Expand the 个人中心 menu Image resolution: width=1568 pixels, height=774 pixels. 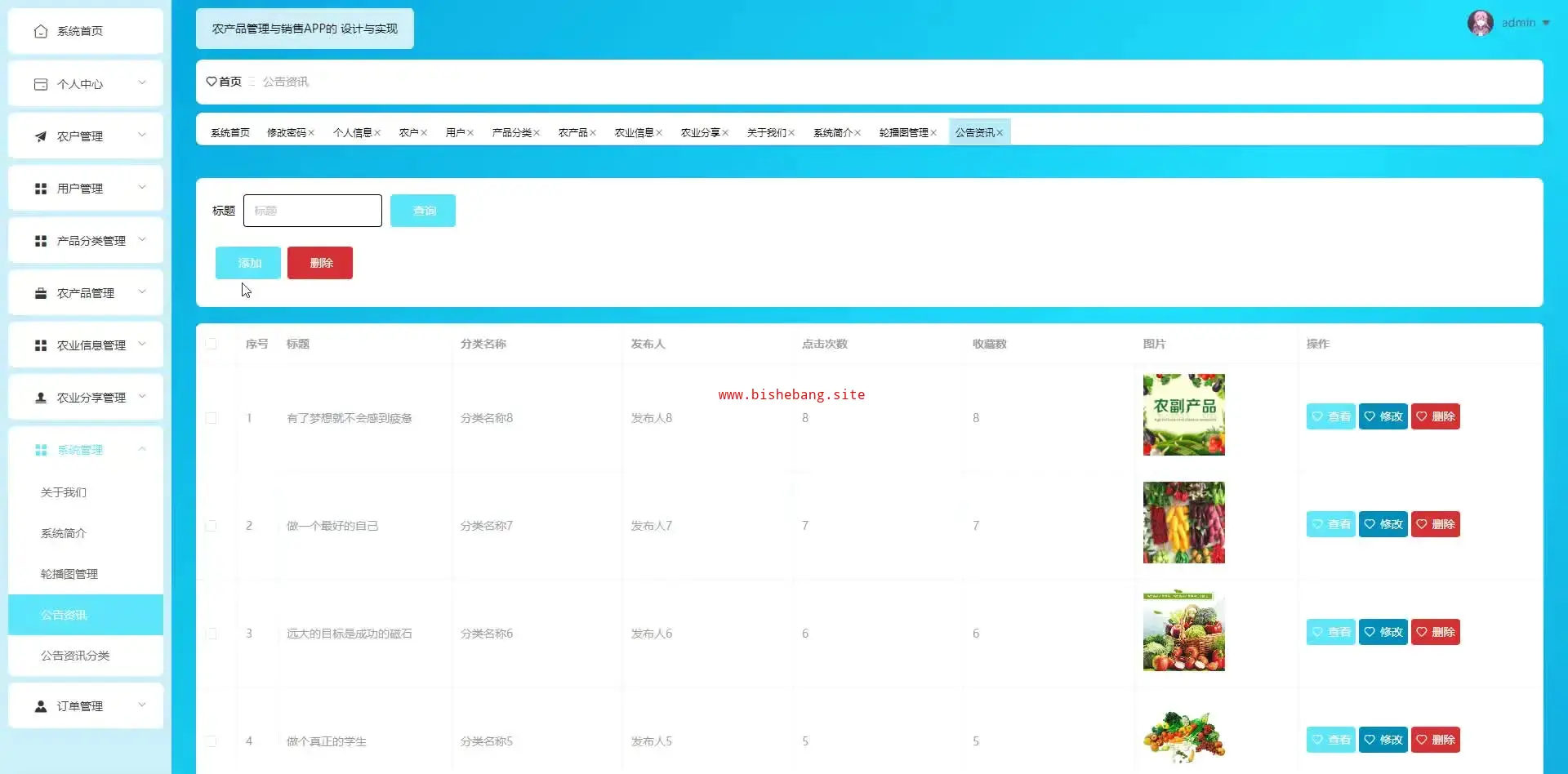tap(142, 82)
